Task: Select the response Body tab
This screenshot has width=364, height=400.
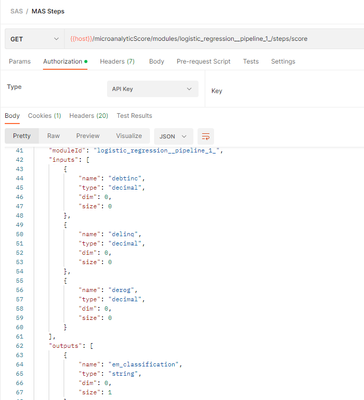Action: point(12,116)
